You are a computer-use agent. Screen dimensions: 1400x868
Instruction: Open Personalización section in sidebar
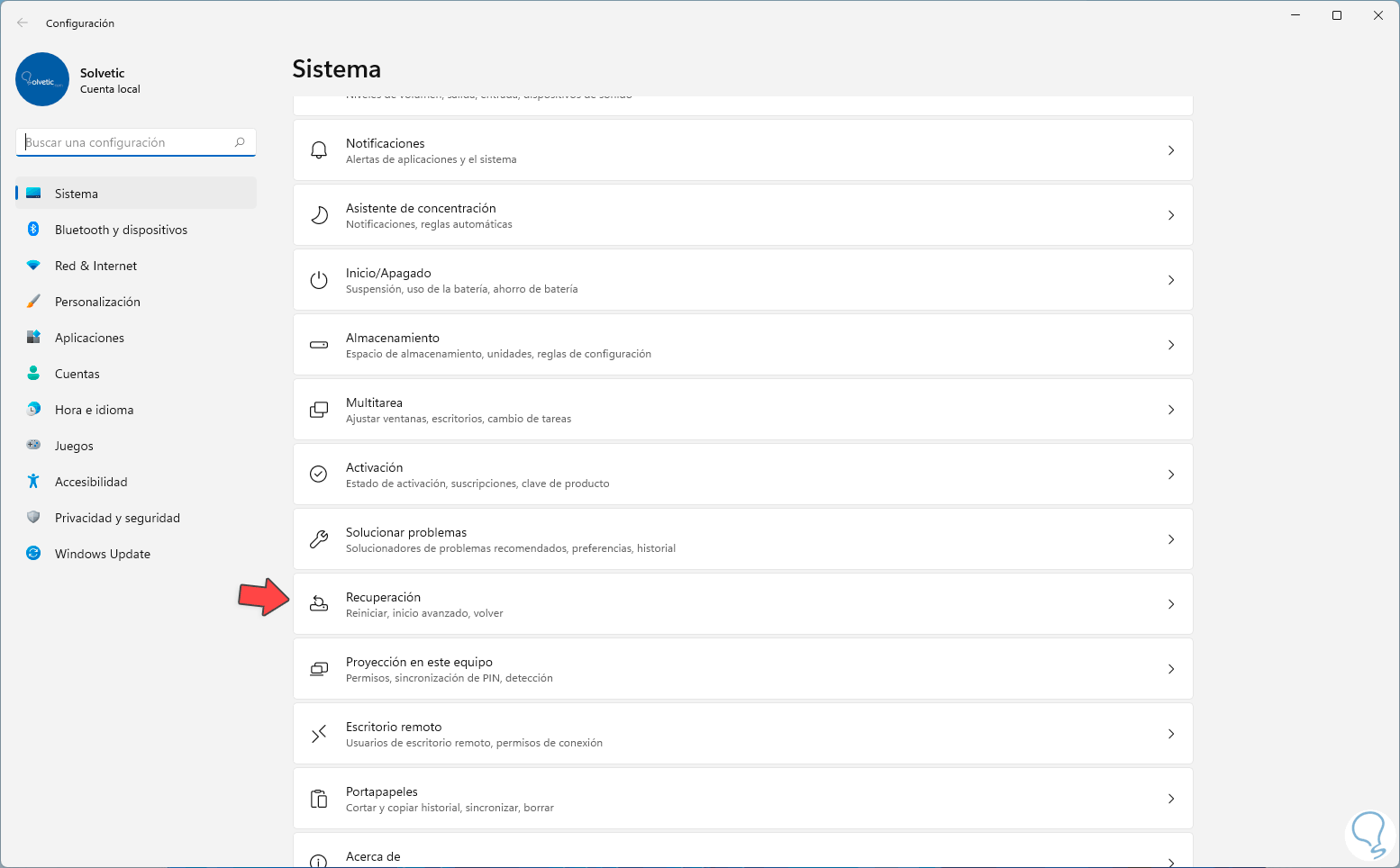tap(97, 302)
